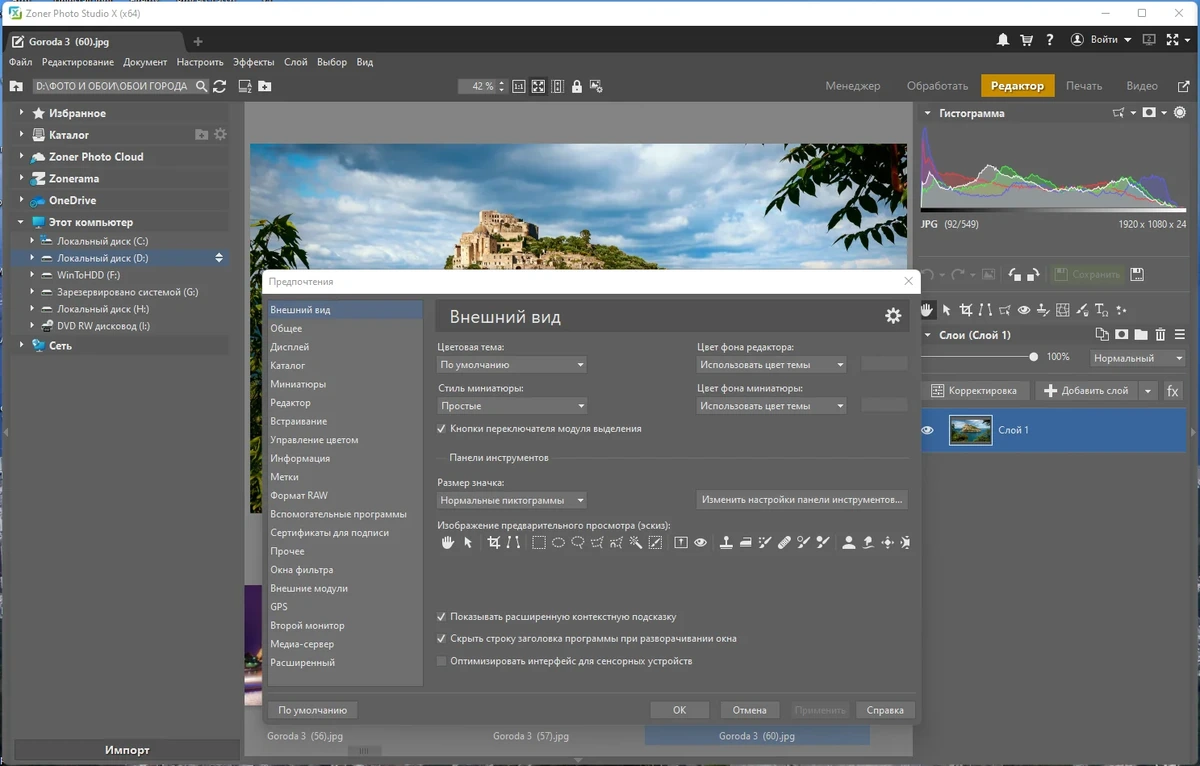Click the fx effects icon
The height and width of the screenshot is (766, 1200).
tap(1173, 390)
